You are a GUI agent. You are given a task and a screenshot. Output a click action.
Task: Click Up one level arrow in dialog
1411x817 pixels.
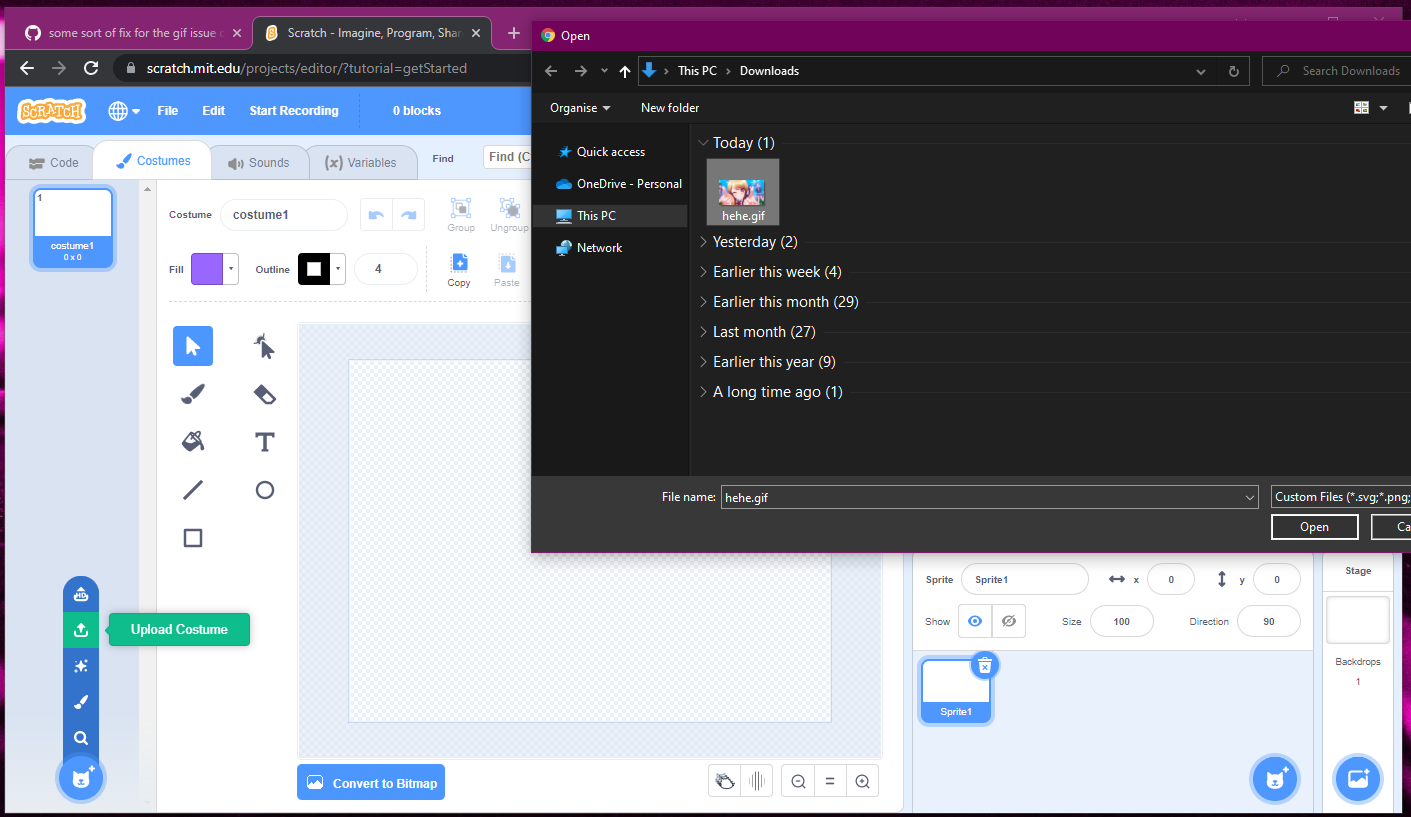pyautogui.click(x=625, y=71)
